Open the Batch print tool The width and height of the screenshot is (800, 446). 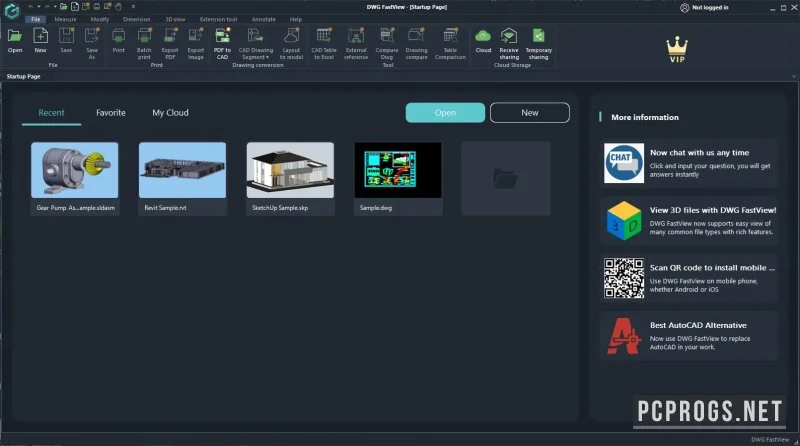tap(144, 43)
